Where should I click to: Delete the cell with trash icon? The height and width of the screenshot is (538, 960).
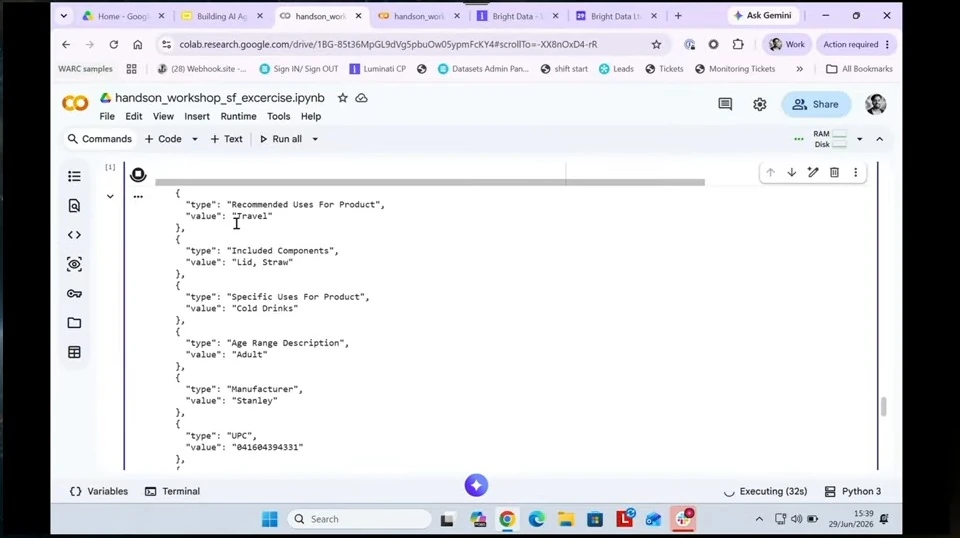(834, 173)
